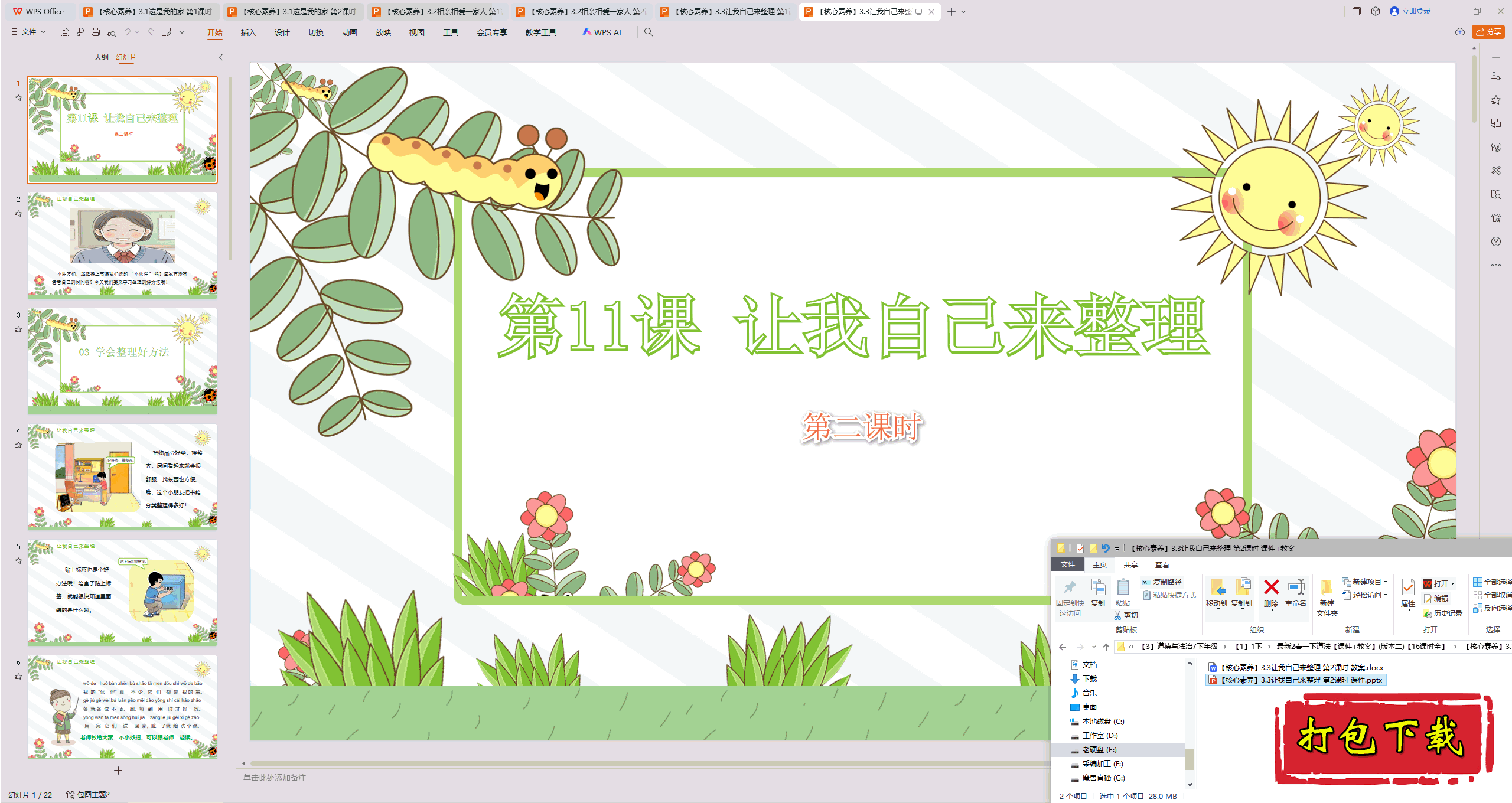1512x803 pixels.
Task: Switch to the 大纲 outline tab
Action: (102, 57)
